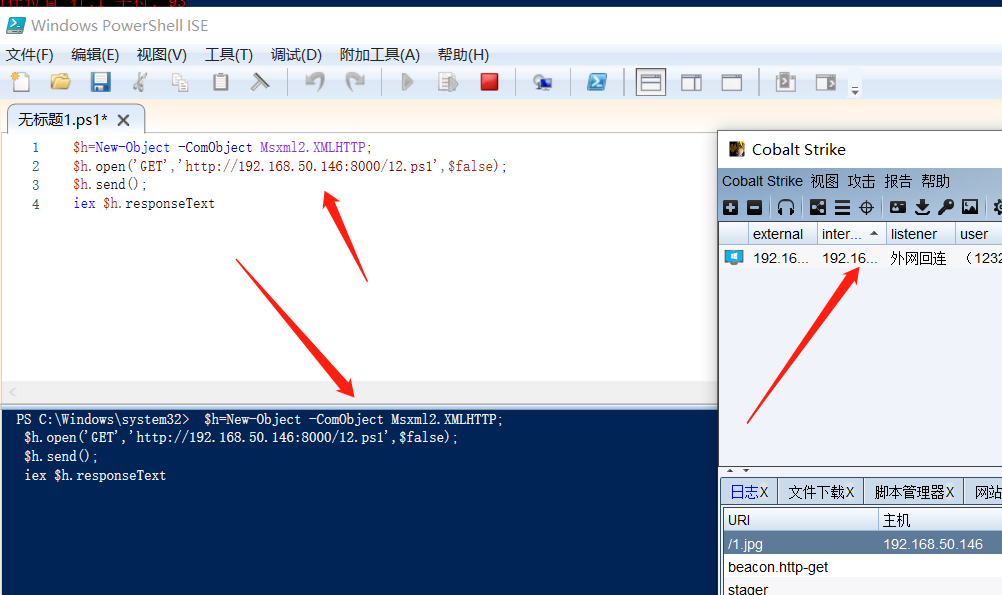Launch PowerShell.exe with the blue console icon
The height and width of the screenshot is (595, 1002).
tap(597, 82)
